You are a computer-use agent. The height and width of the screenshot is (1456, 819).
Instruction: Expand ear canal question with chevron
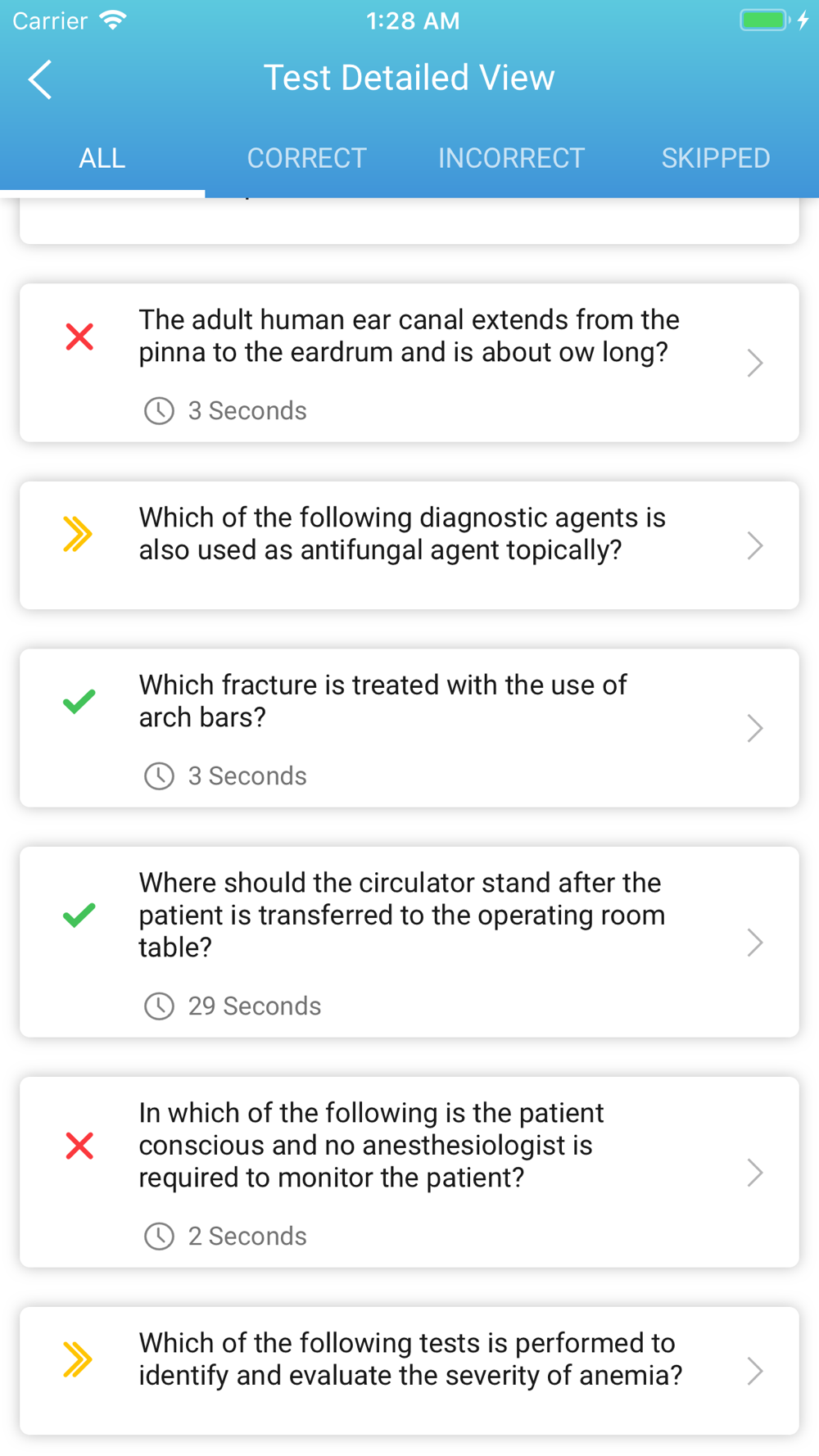[x=755, y=363]
